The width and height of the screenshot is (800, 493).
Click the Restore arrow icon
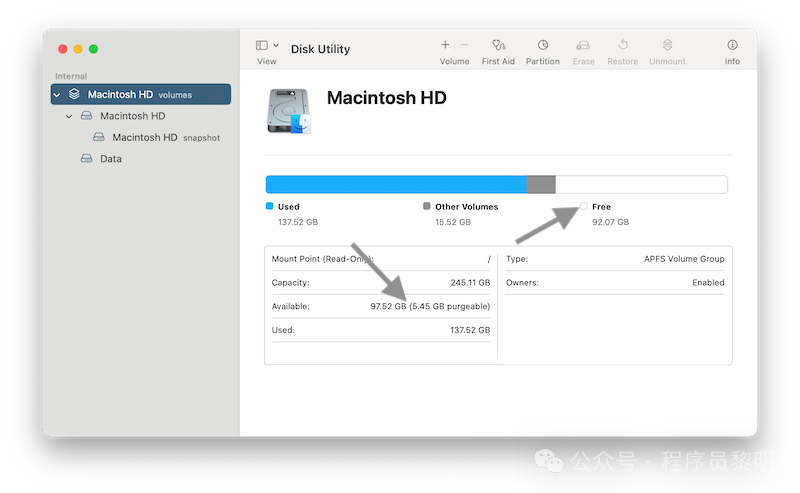(623, 45)
